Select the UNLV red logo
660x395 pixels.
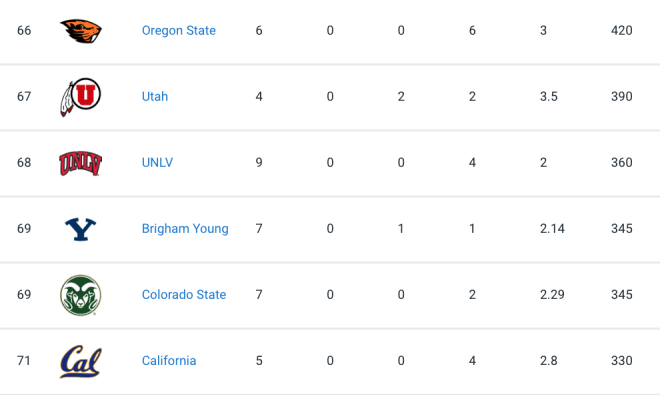(x=80, y=163)
